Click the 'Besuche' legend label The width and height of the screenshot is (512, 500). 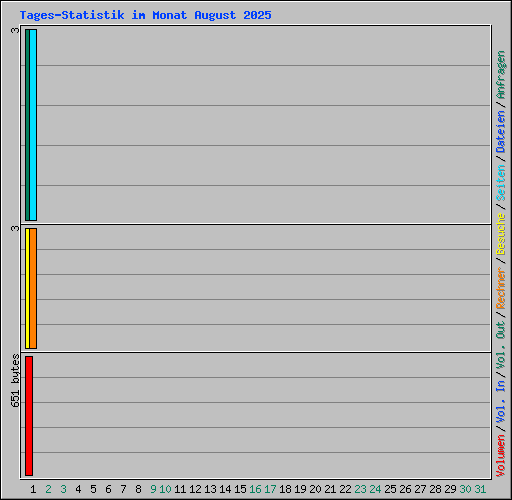(500, 234)
